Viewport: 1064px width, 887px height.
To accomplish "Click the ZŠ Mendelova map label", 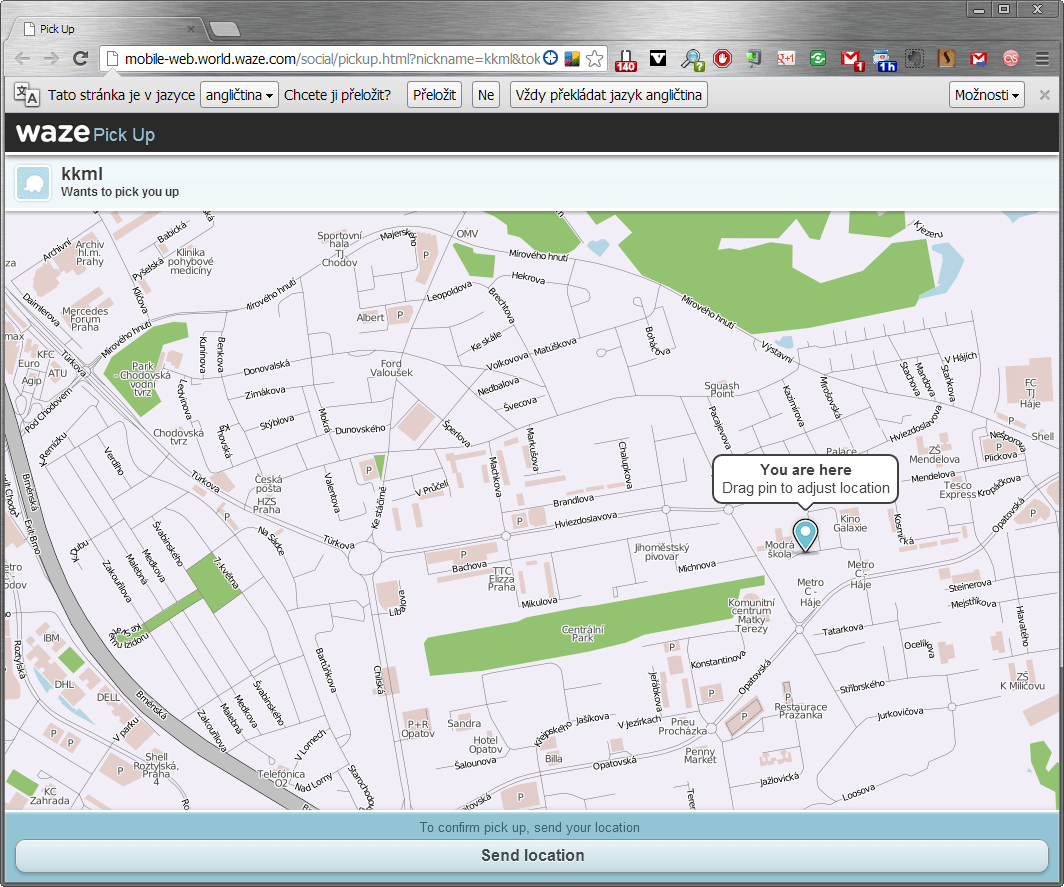I will (x=934, y=455).
